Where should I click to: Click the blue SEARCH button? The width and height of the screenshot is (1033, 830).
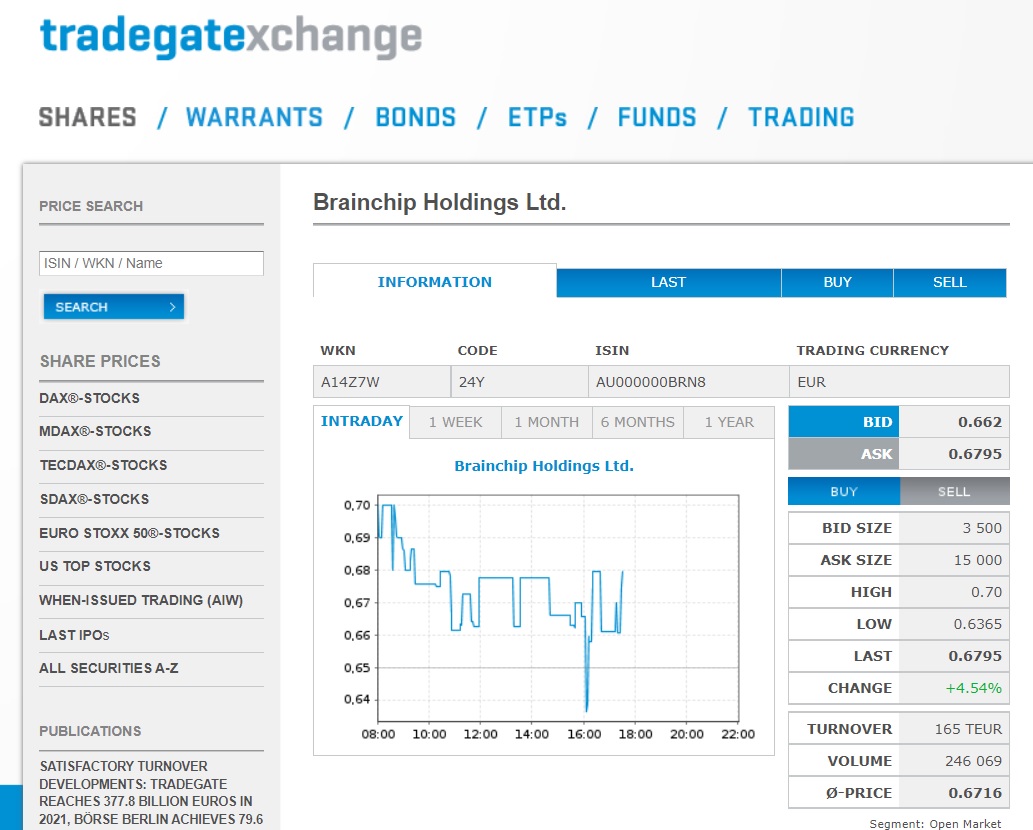[x=113, y=307]
